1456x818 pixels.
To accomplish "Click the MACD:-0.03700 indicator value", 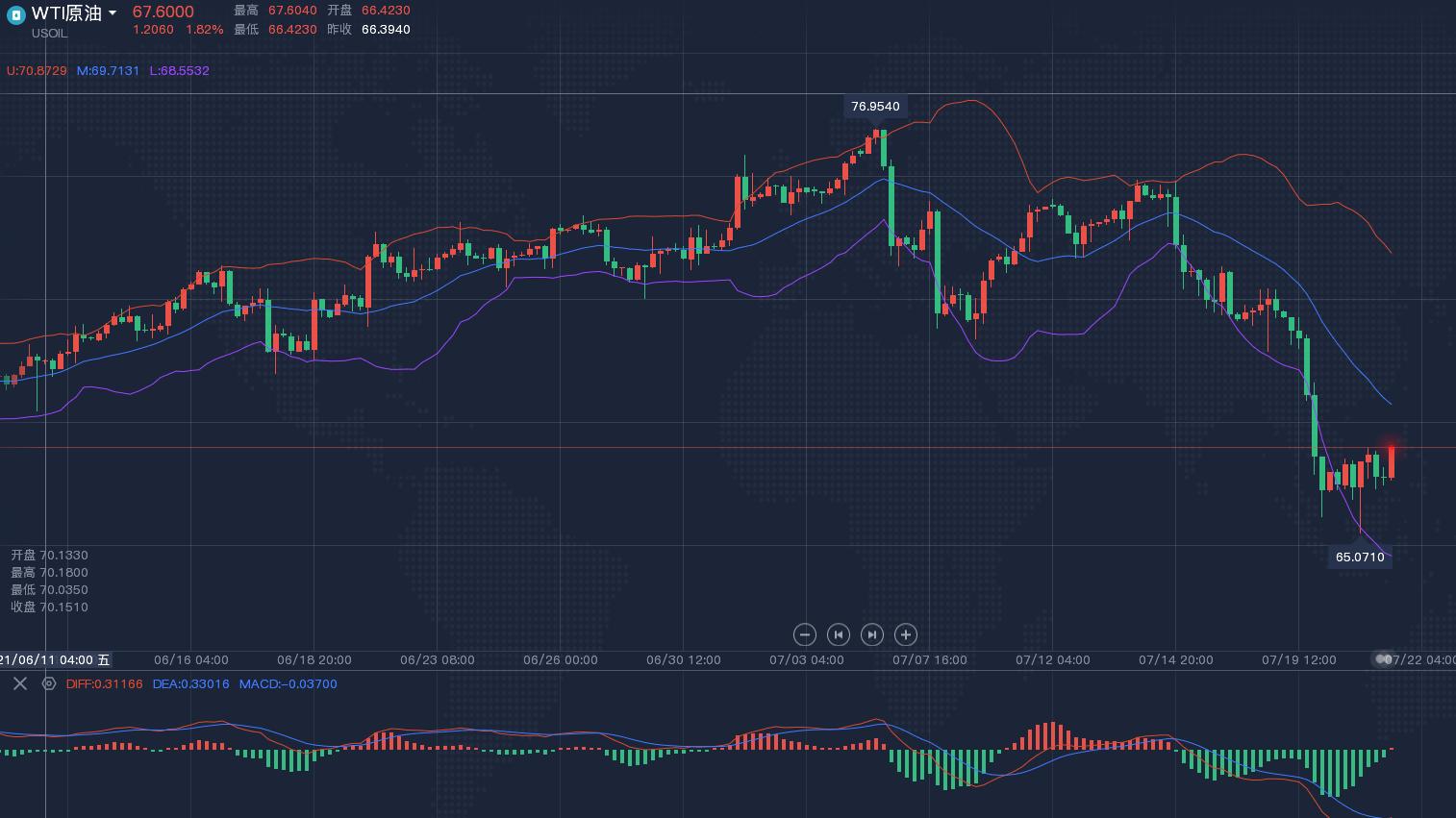I will click(288, 684).
